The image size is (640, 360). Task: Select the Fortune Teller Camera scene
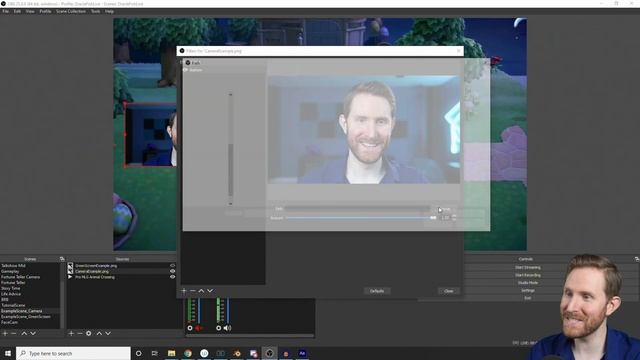(x=31, y=277)
